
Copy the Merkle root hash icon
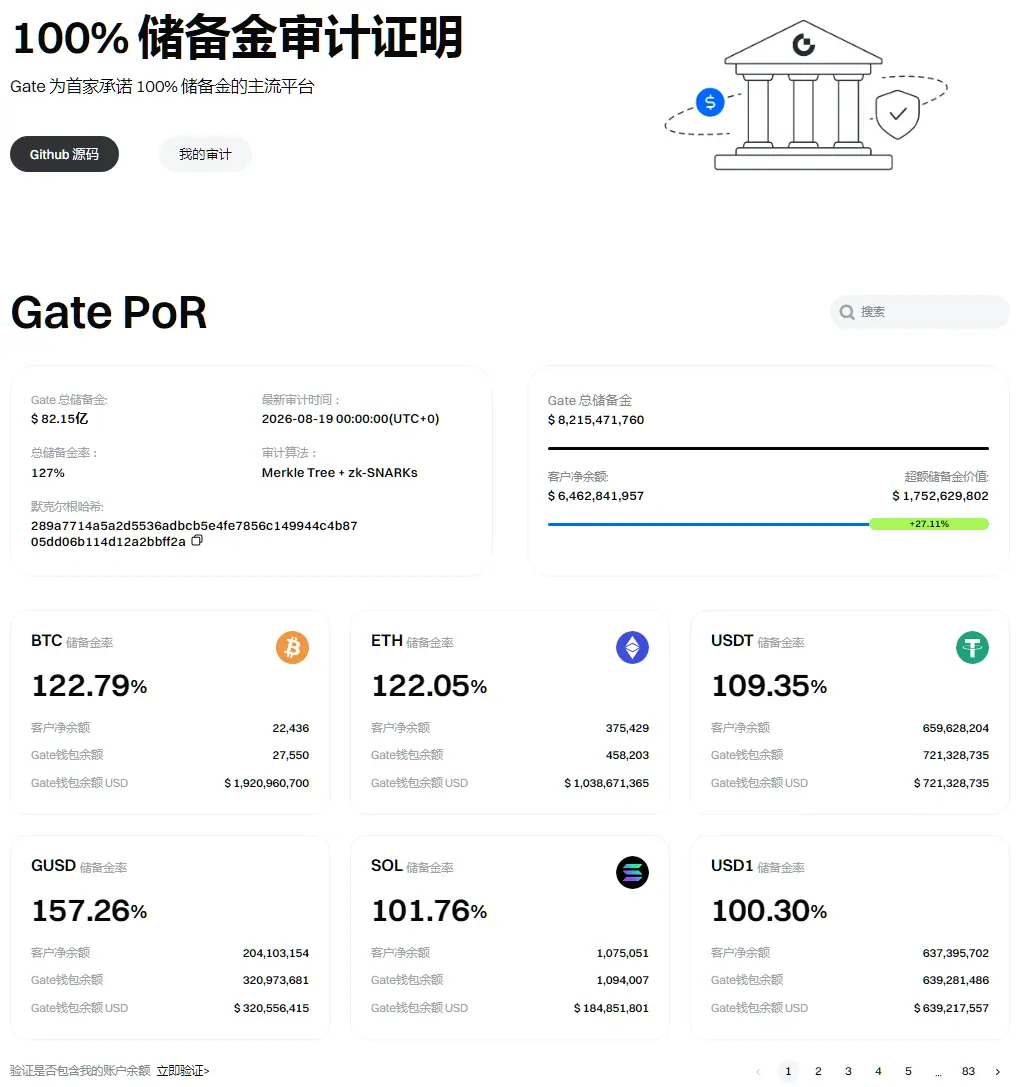(x=197, y=540)
